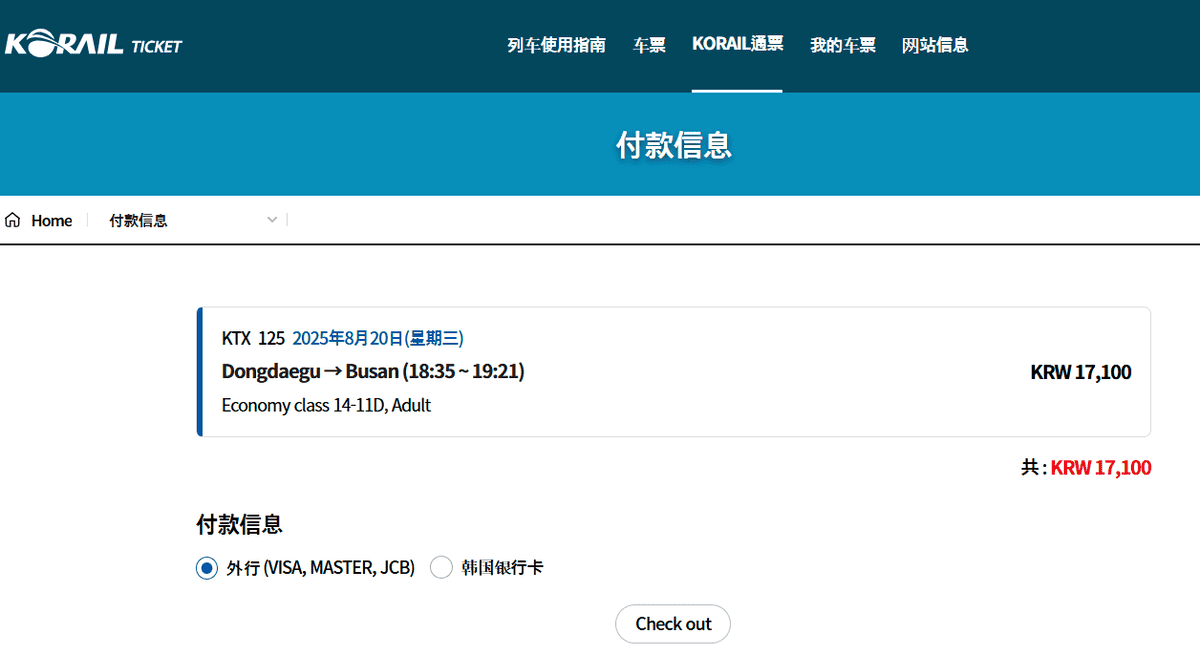Image resolution: width=1200 pixels, height=655 pixels.
Task: Click the black KRW 17,100 ticket fare
Action: 1080,373
